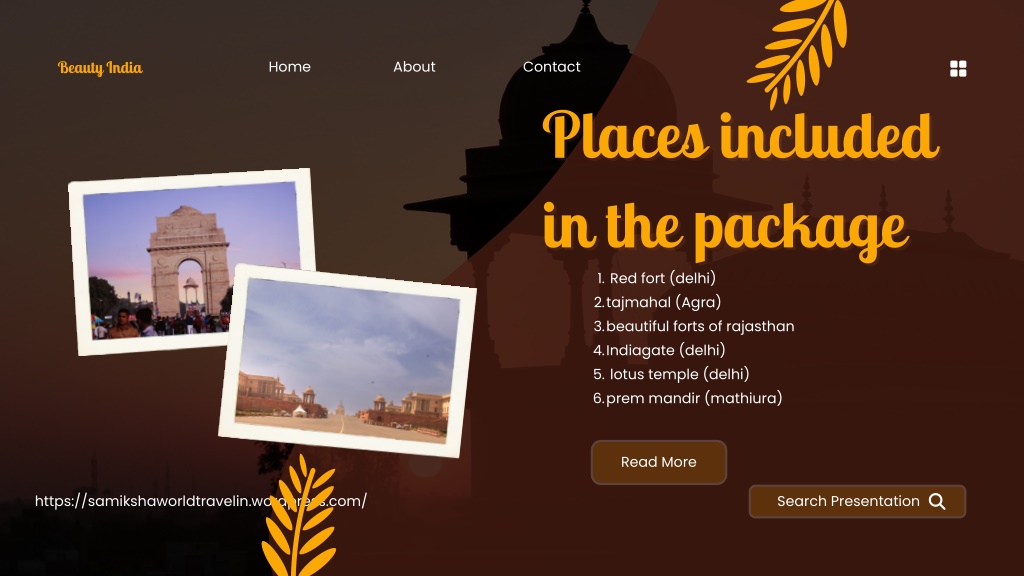Select the Rashtrapati Bhavan road photo
The width and height of the screenshot is (1024, 576).
(347, 361)
